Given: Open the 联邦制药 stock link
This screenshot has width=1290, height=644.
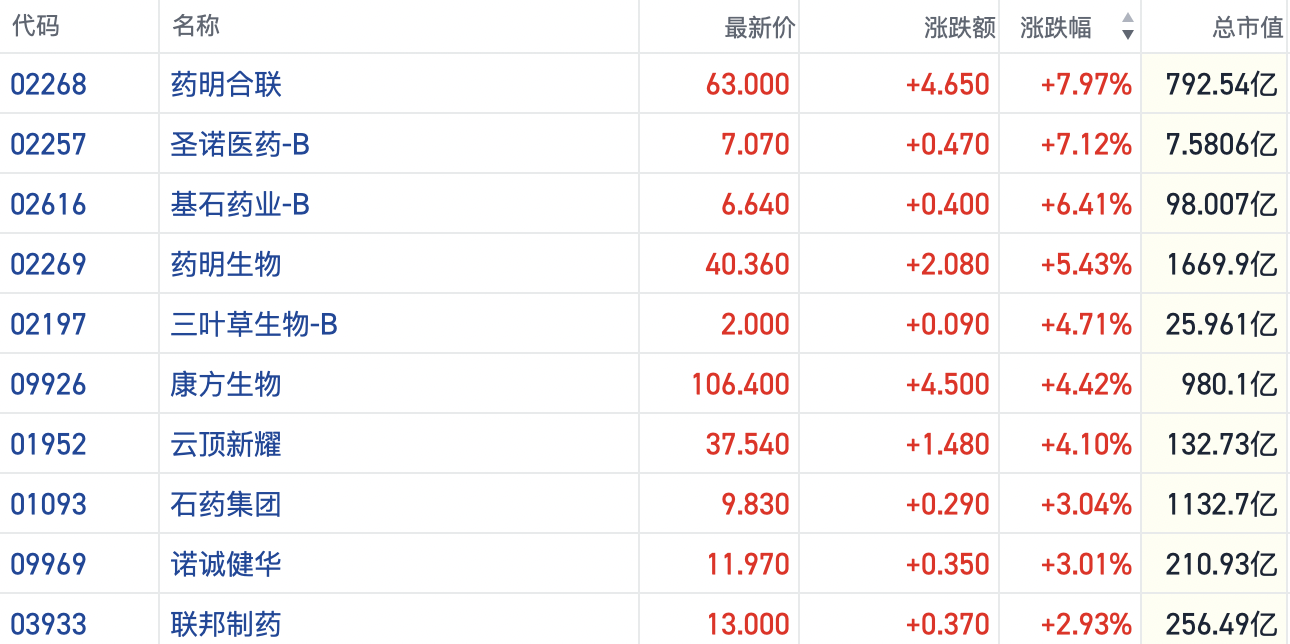Looking at the screenshot, I should click(226, 624).
